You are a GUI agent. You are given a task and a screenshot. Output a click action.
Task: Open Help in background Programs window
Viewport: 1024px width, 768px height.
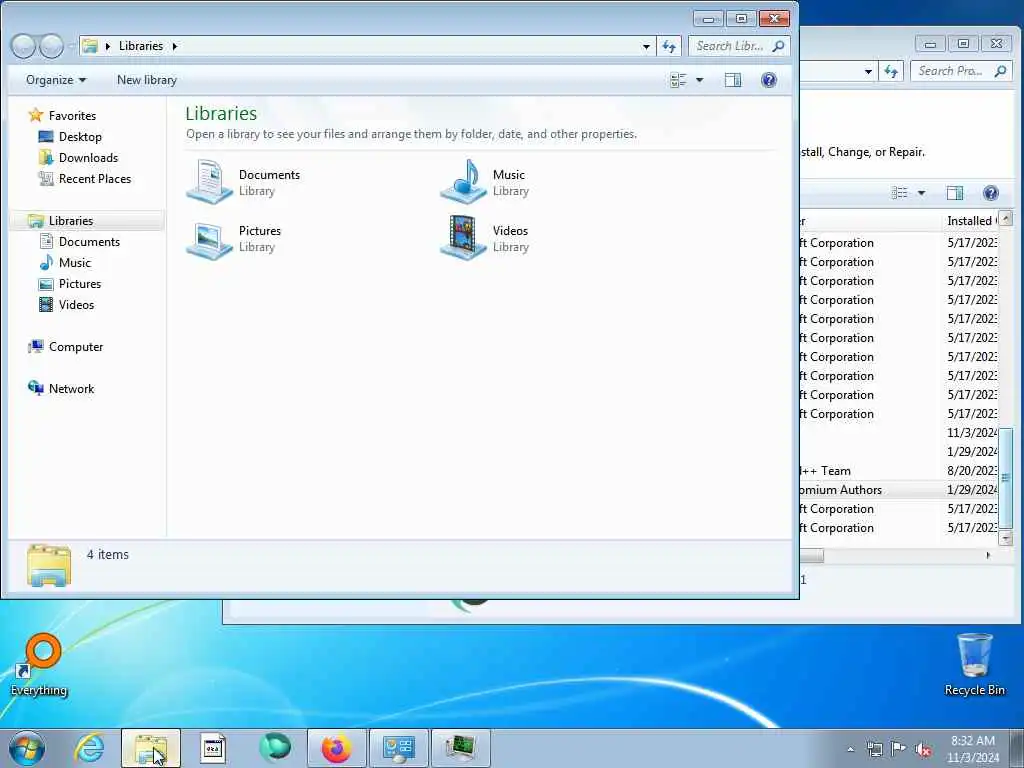point(991,193)
